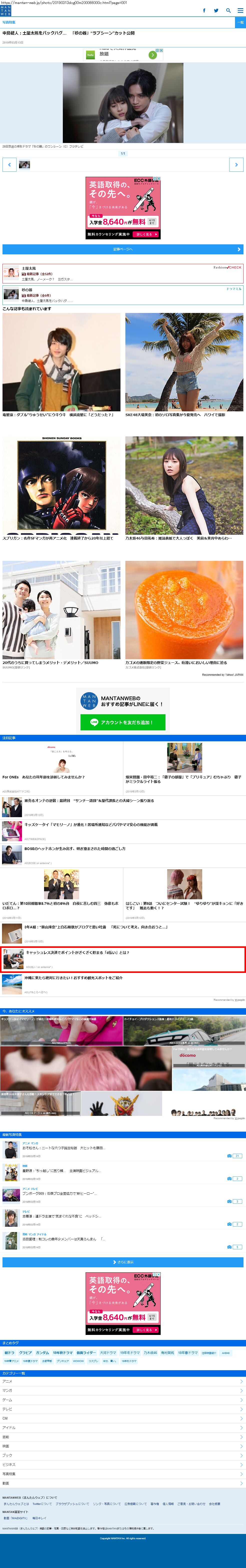Expand the アイドル category row
The width and height of the screenshot is (246, 1568).
coord(123,1427)
